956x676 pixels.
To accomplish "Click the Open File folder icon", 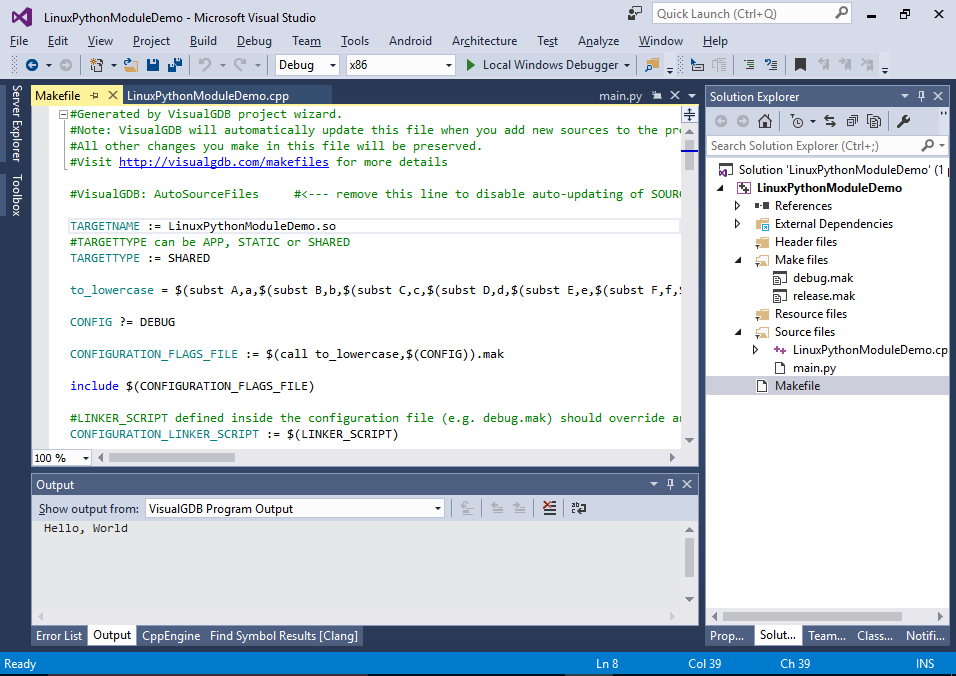I will pyautogui.click(x=130, y=65).
